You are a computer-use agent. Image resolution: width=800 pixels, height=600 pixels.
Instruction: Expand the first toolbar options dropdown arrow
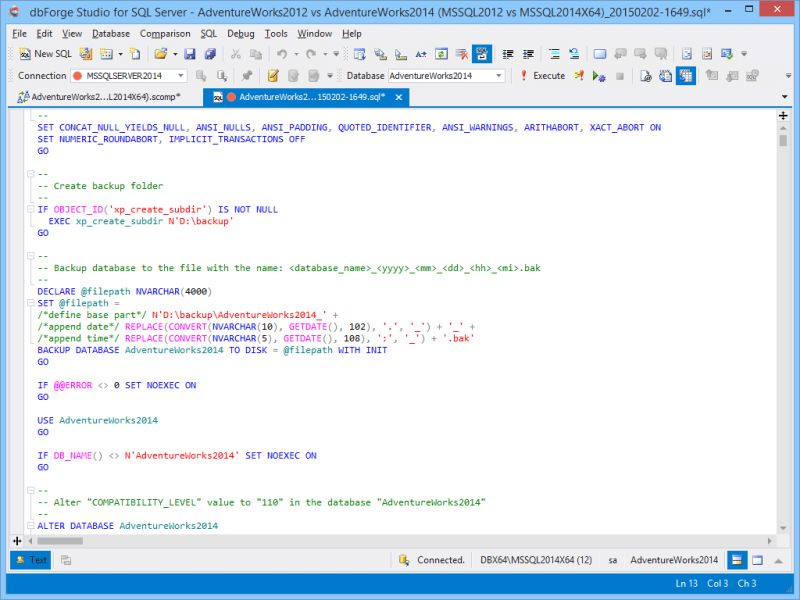(744, 54)
